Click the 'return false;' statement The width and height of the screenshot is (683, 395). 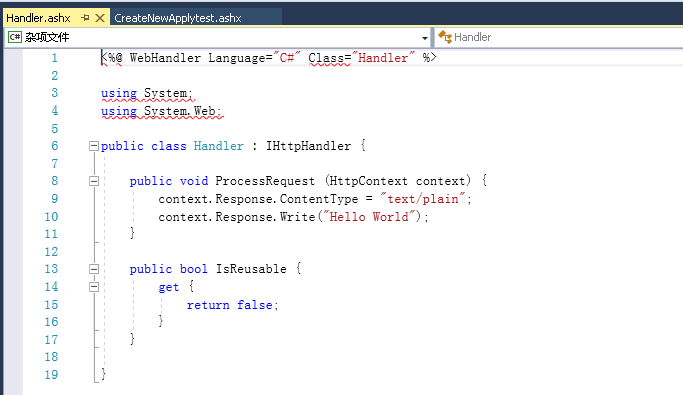pos(232,305)
